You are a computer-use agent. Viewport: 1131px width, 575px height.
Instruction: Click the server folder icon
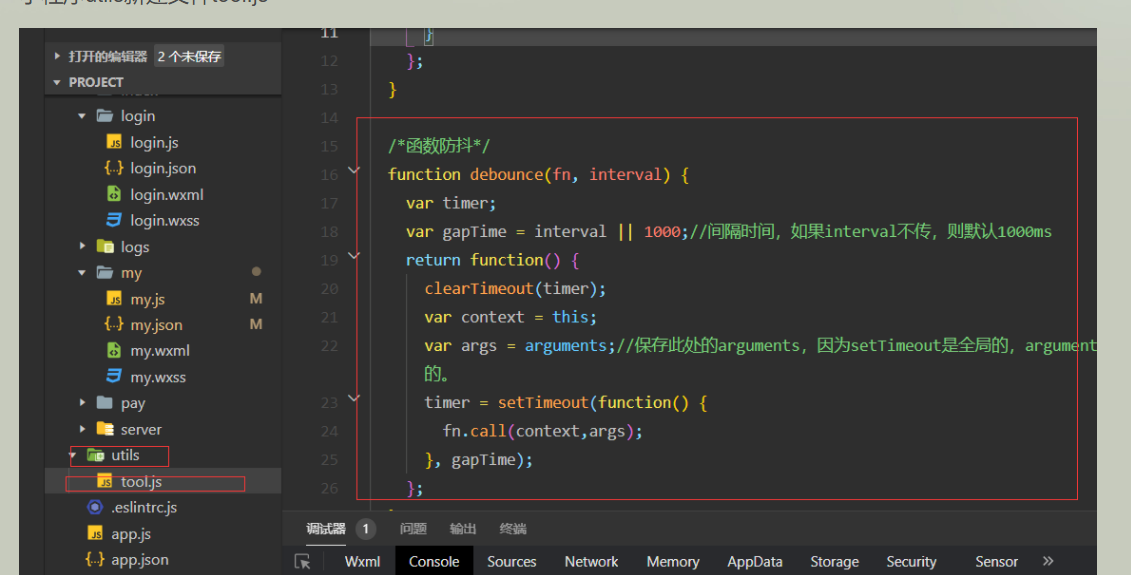pos(105,429)
